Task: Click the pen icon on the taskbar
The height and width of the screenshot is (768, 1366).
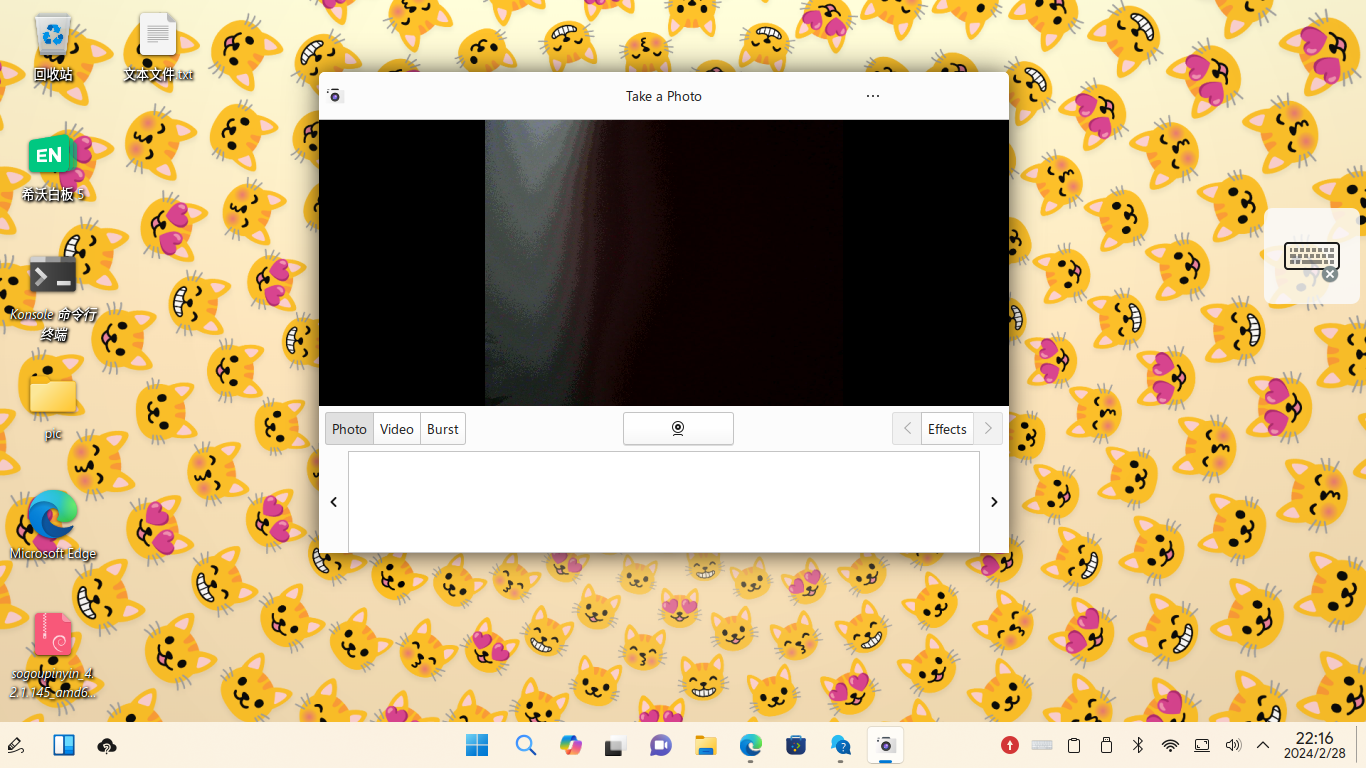Action: 15,745
